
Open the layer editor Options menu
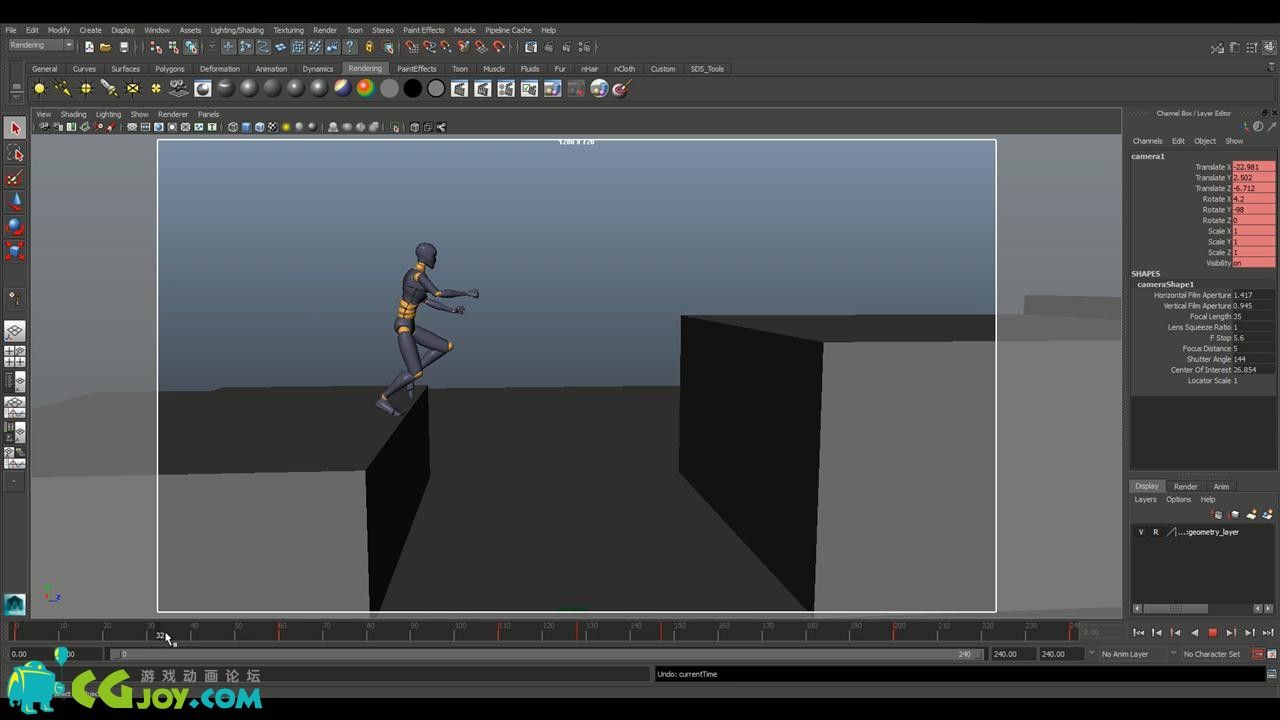coord(1178,499)
